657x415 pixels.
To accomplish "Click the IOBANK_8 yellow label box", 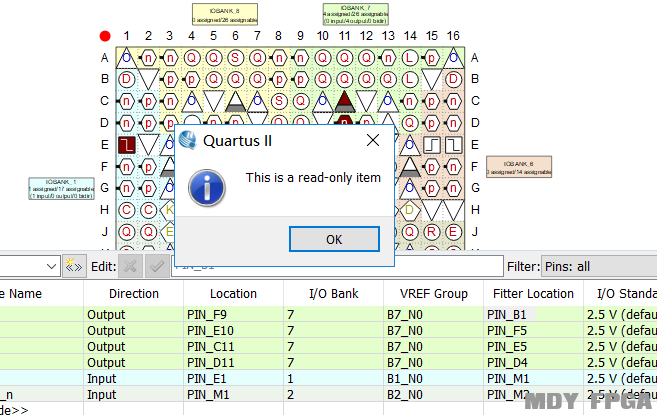I will 224,14.
